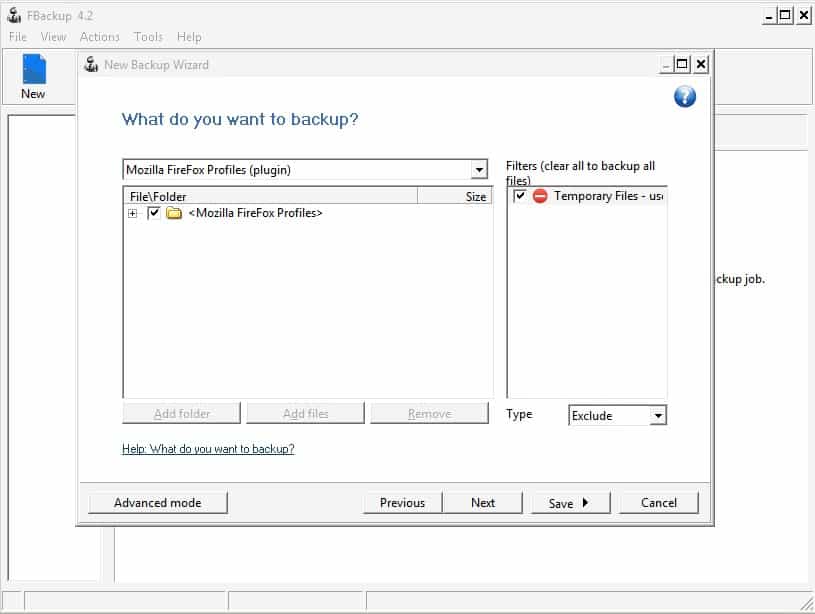The height and width of the screenshot is (614, 815).
Task: Click the Next button
Action: (483, 503)
